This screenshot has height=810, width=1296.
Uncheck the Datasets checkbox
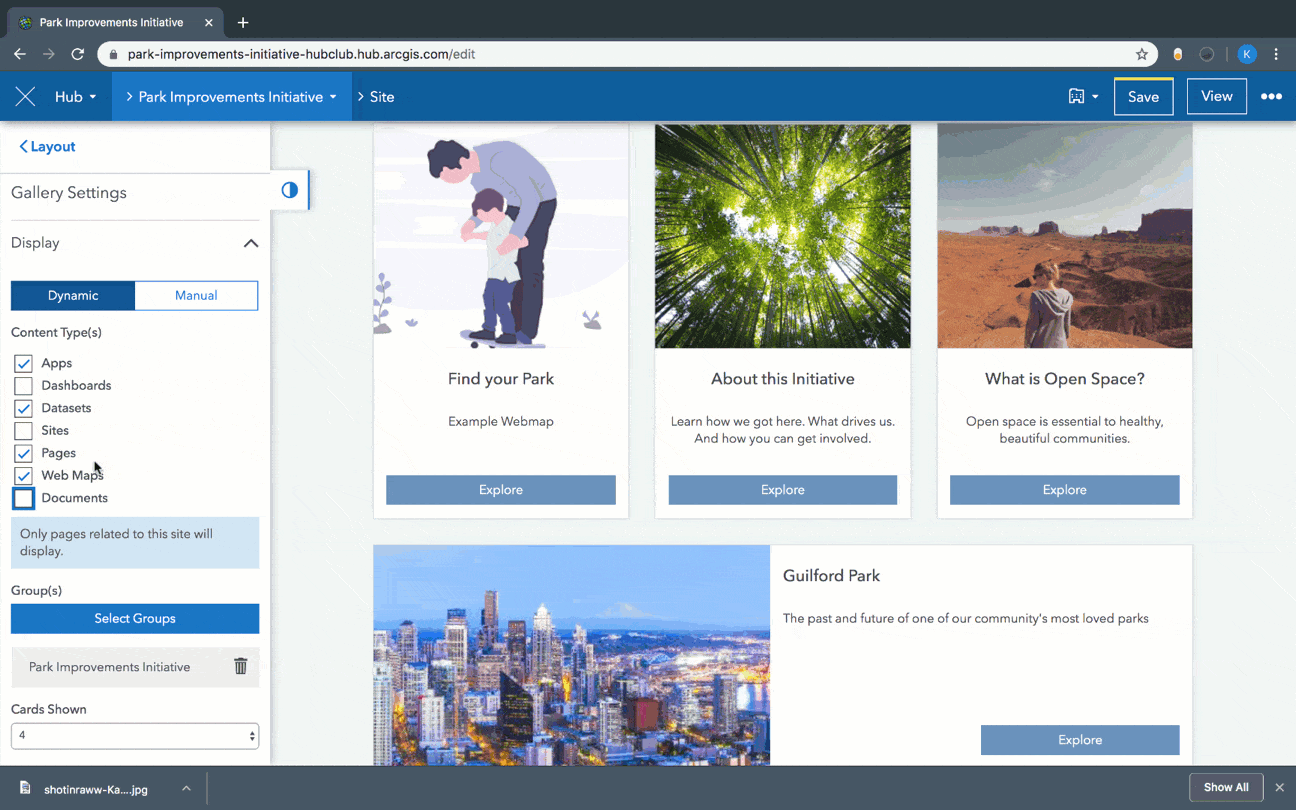tap(23, 408)
